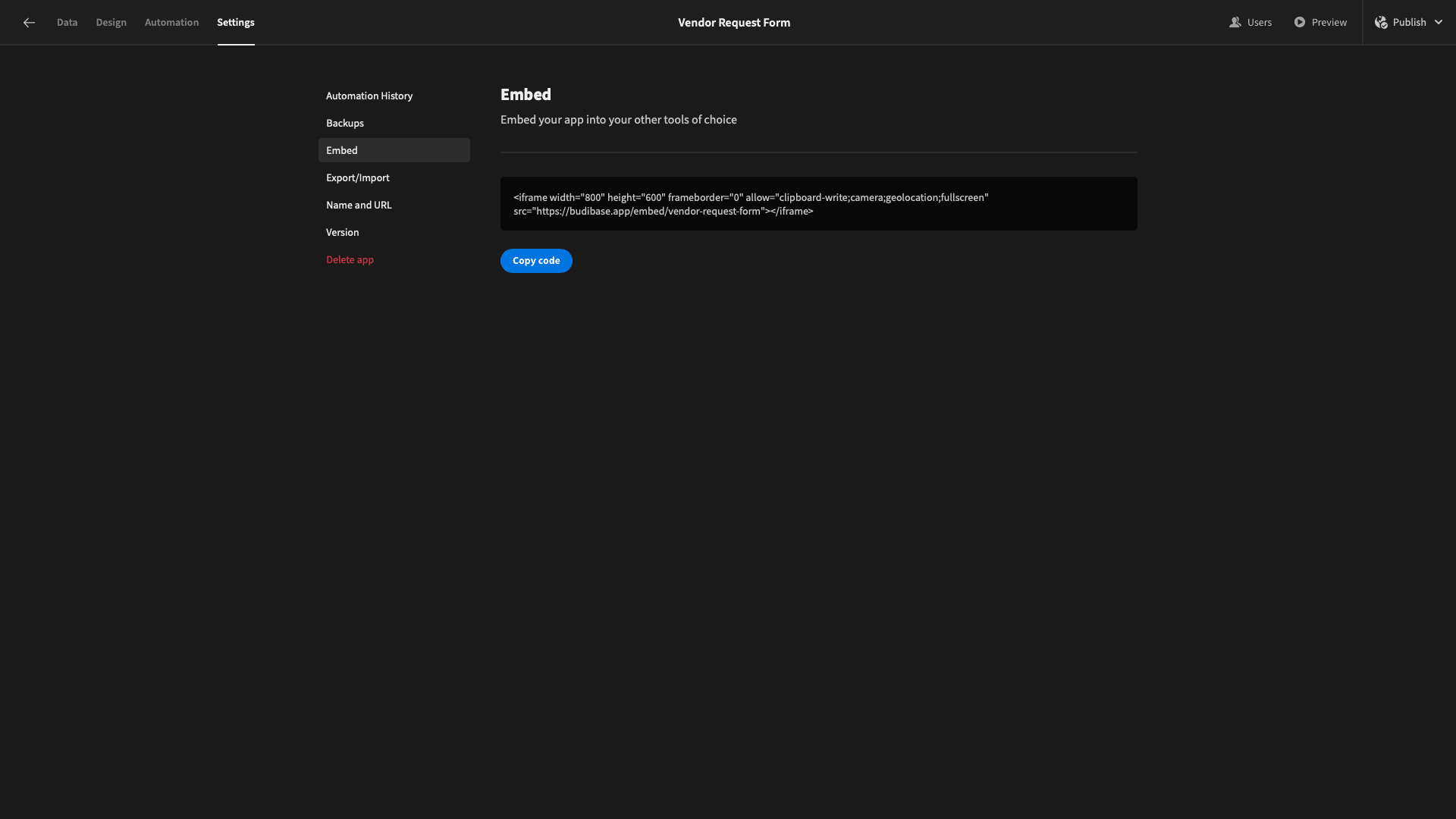Click the Preview play icon
The image size is (1456, 819).
(1300, 22)
